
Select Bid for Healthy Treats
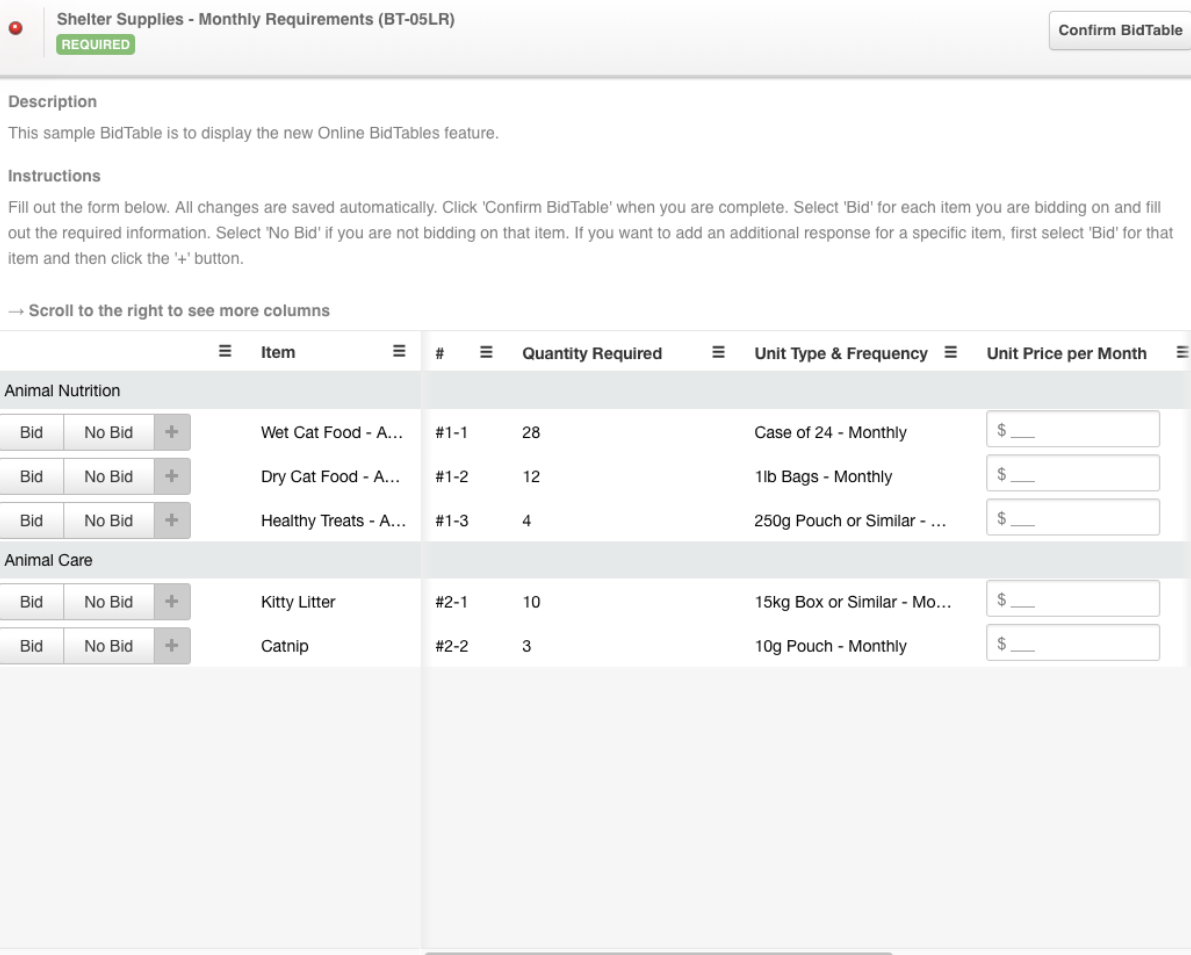point(31,520)
